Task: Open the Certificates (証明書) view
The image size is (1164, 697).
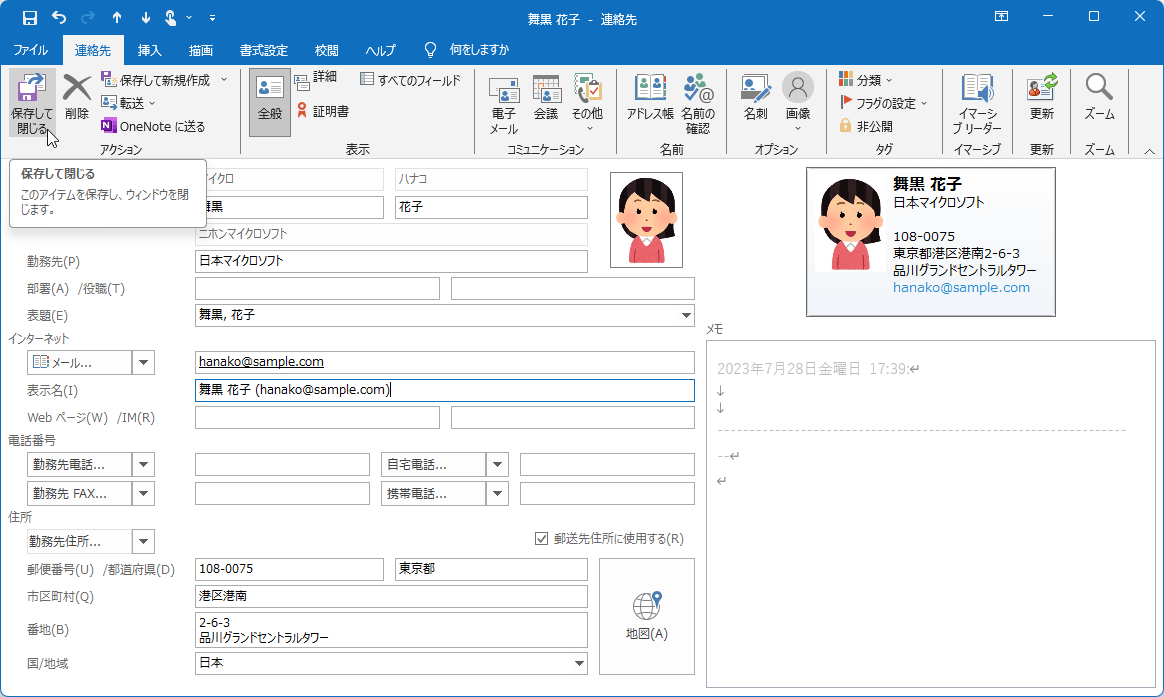Action: [322, 111]
